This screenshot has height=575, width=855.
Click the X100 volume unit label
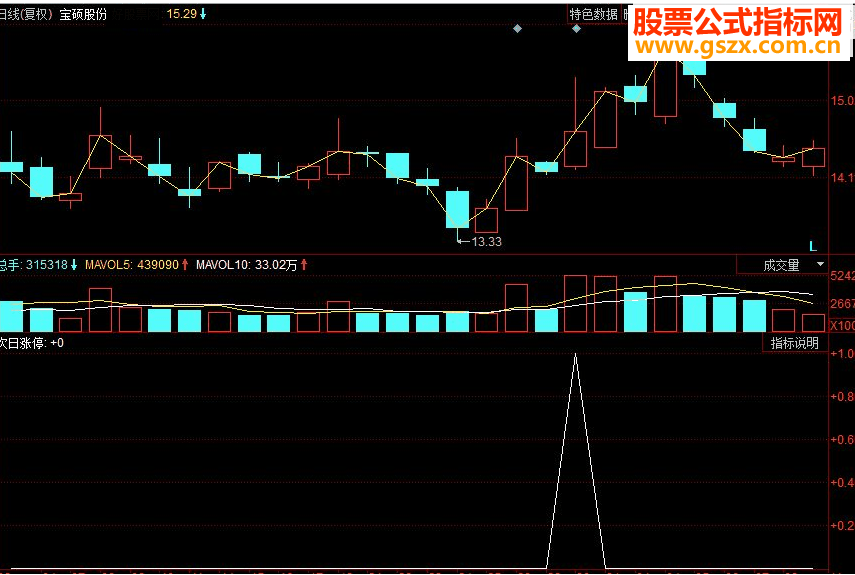point(842,326)
